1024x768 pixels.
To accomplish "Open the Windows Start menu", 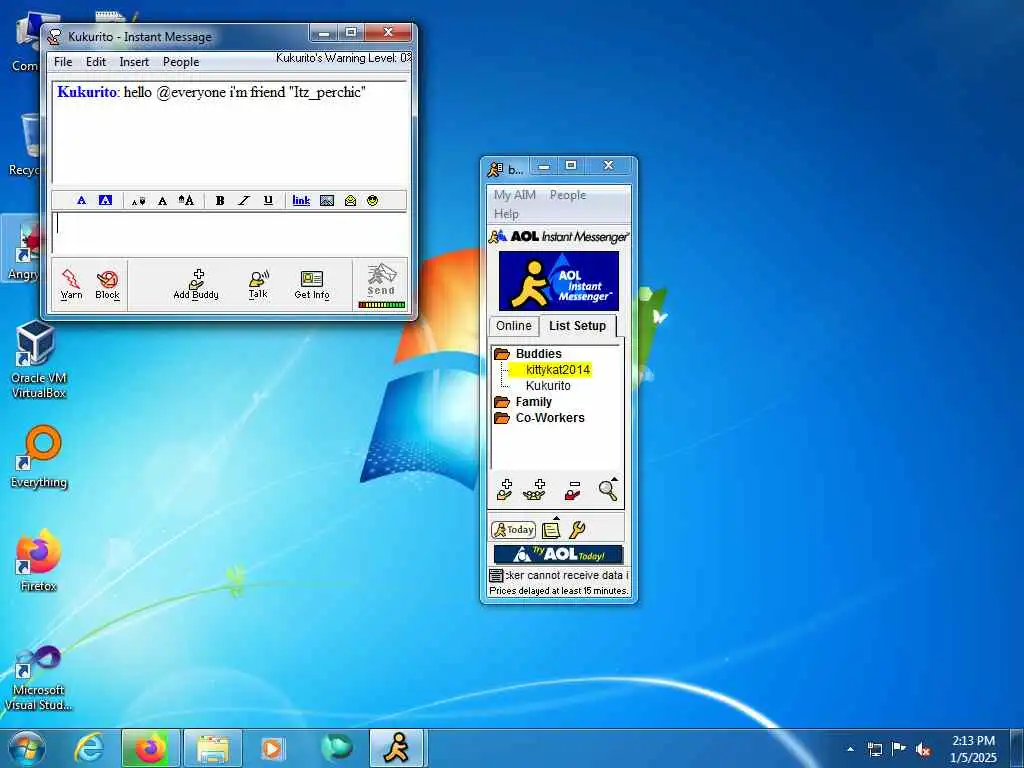I will (26, 748).
